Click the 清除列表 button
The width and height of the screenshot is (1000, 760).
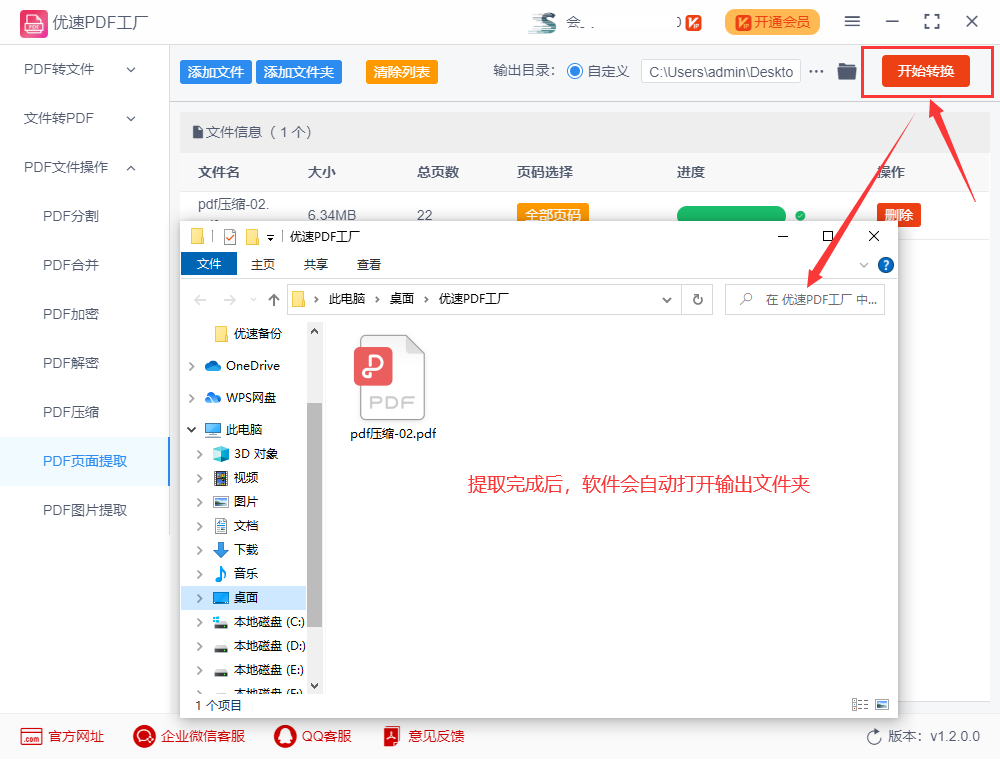coord(402,72)
